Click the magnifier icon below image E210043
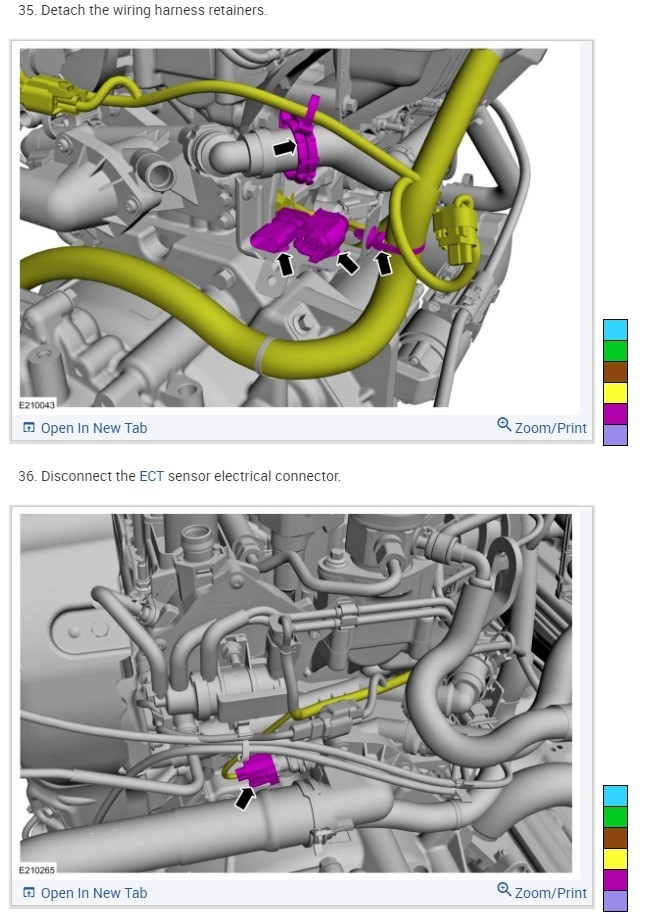 504,425
